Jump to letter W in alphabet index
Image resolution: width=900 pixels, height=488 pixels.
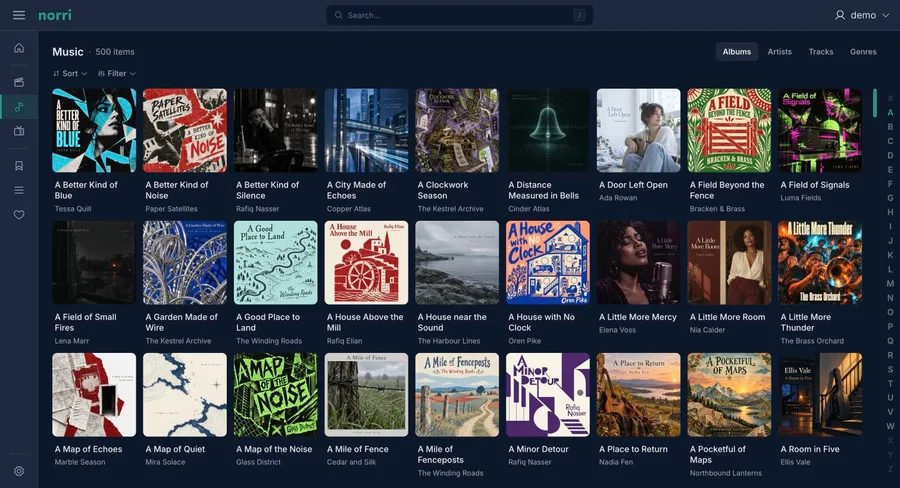[x=890, y=426]
